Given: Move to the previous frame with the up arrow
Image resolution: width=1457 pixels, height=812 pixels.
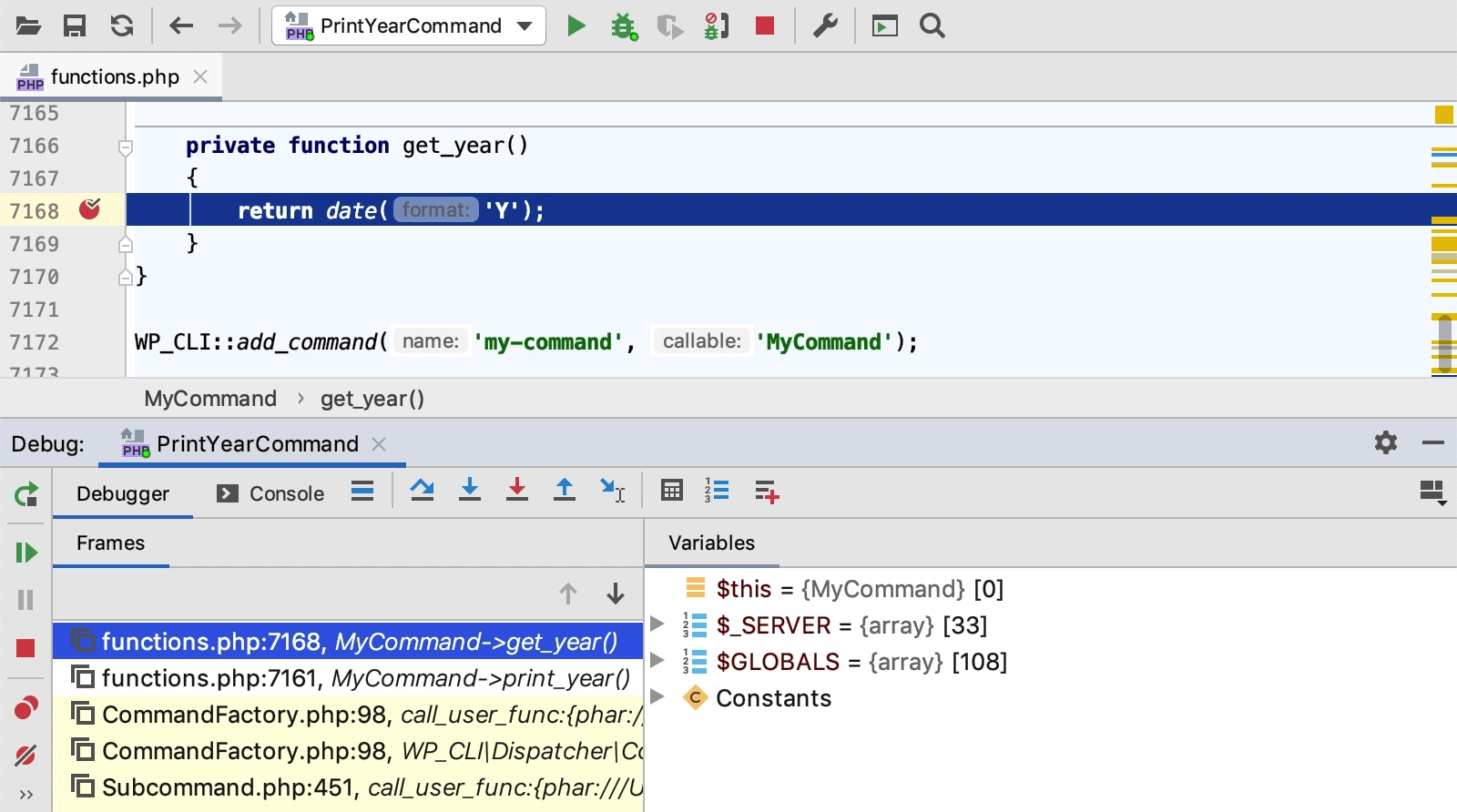Looking at the screenshot, I should (x=568, y=594).
